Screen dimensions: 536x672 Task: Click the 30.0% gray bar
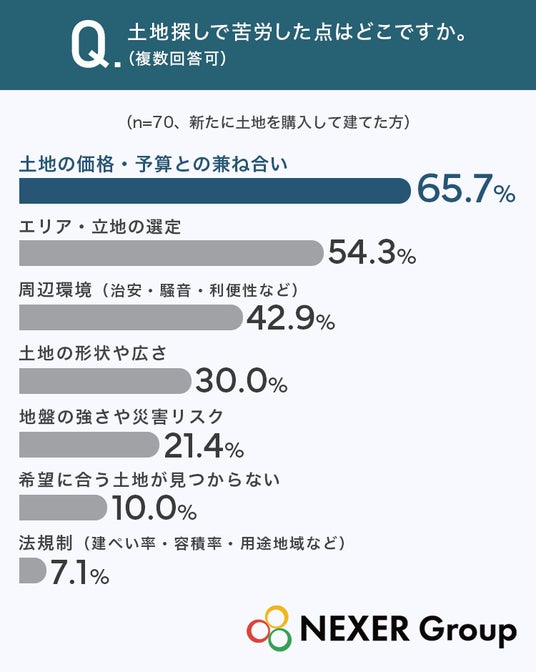coord(105,381)
